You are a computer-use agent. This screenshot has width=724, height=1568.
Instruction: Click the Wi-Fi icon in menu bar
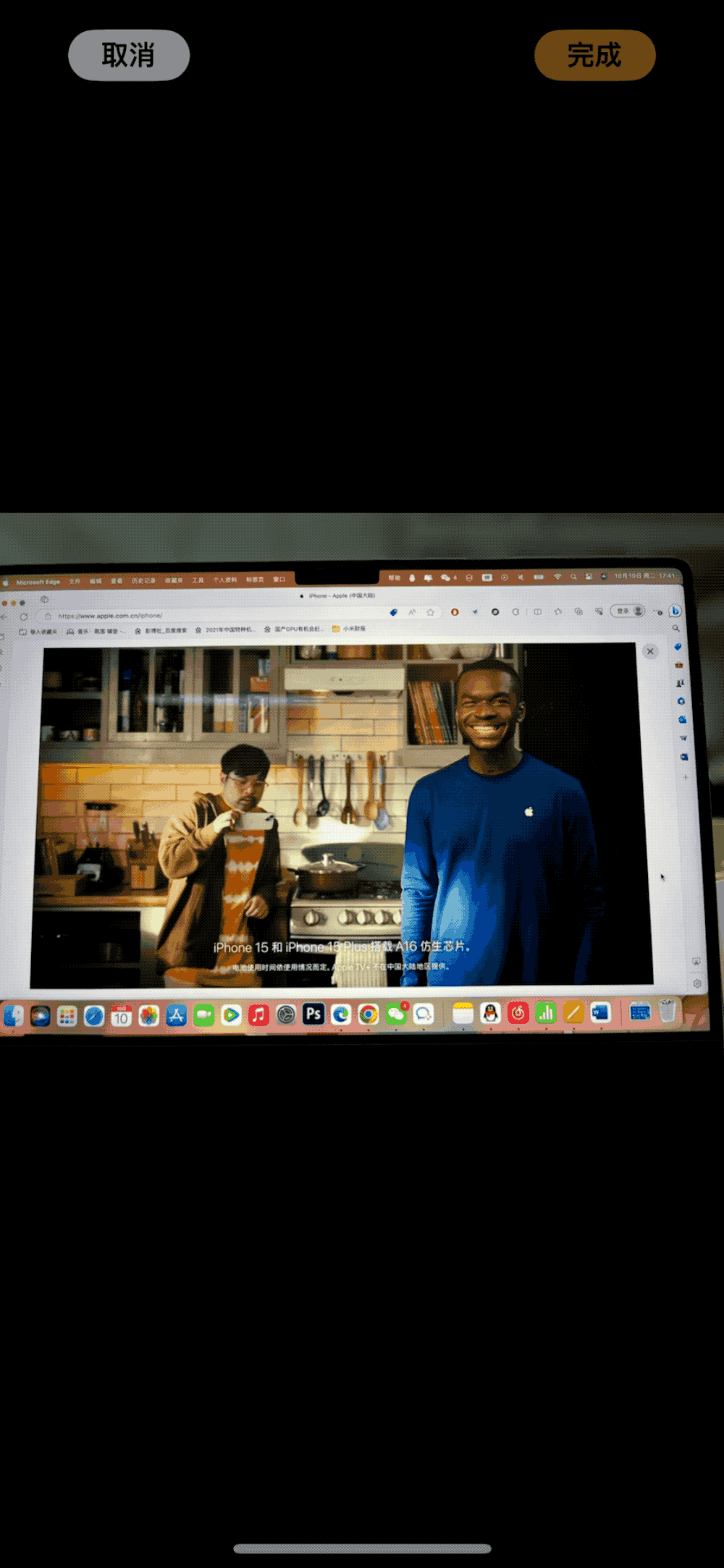(557, 577)
